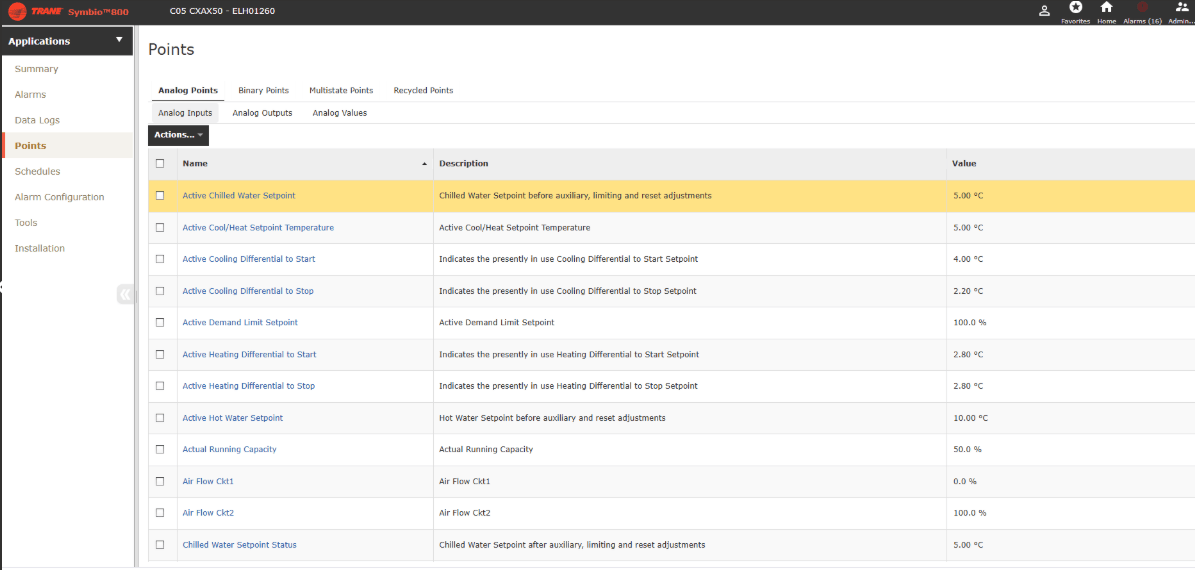Open the Analog Outputs sub-tab

click(262, 113)
